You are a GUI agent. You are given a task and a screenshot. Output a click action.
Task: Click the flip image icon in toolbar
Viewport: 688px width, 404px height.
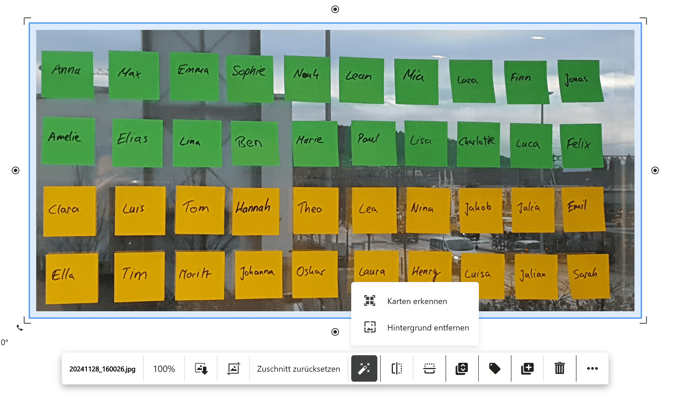pos(397,368)
